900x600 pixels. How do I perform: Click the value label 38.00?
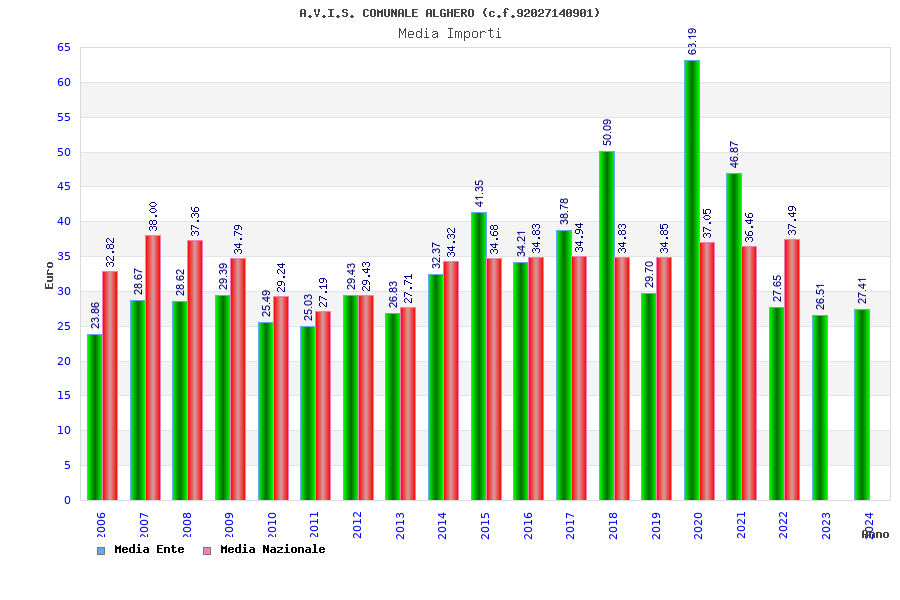coord(153,216)
